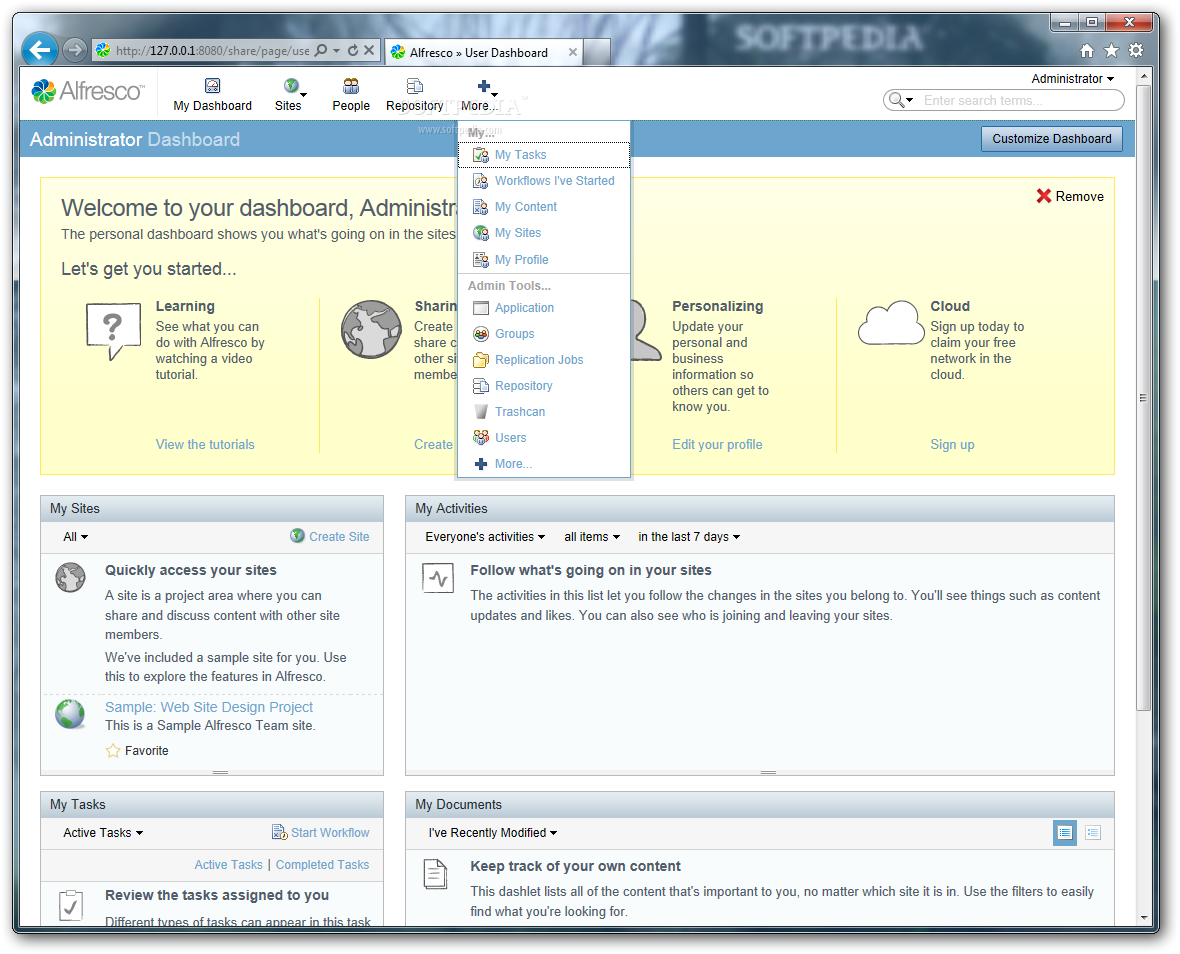Click the Users menu icon

481,437
